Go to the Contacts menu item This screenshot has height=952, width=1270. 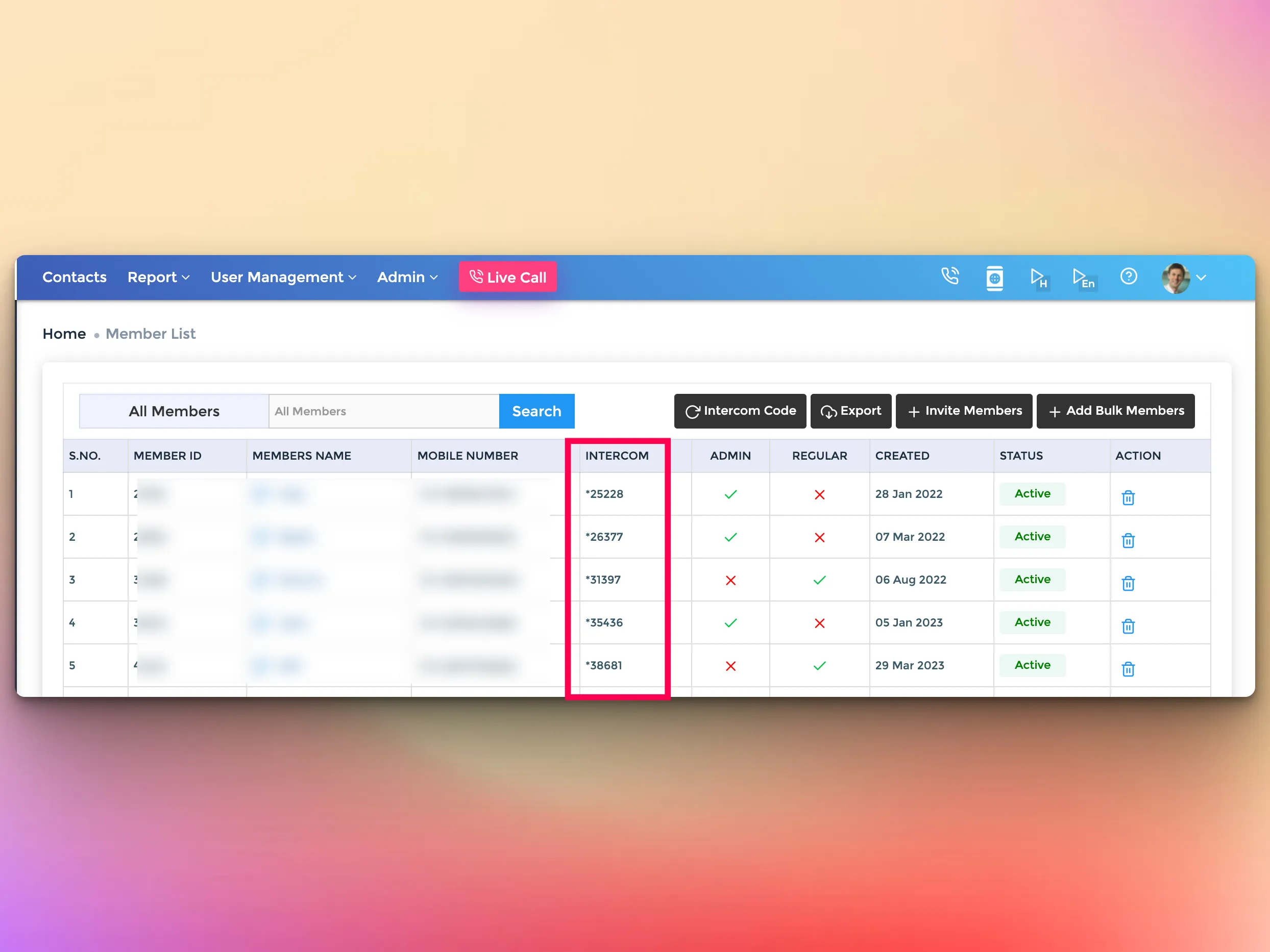tap(75, 277)
